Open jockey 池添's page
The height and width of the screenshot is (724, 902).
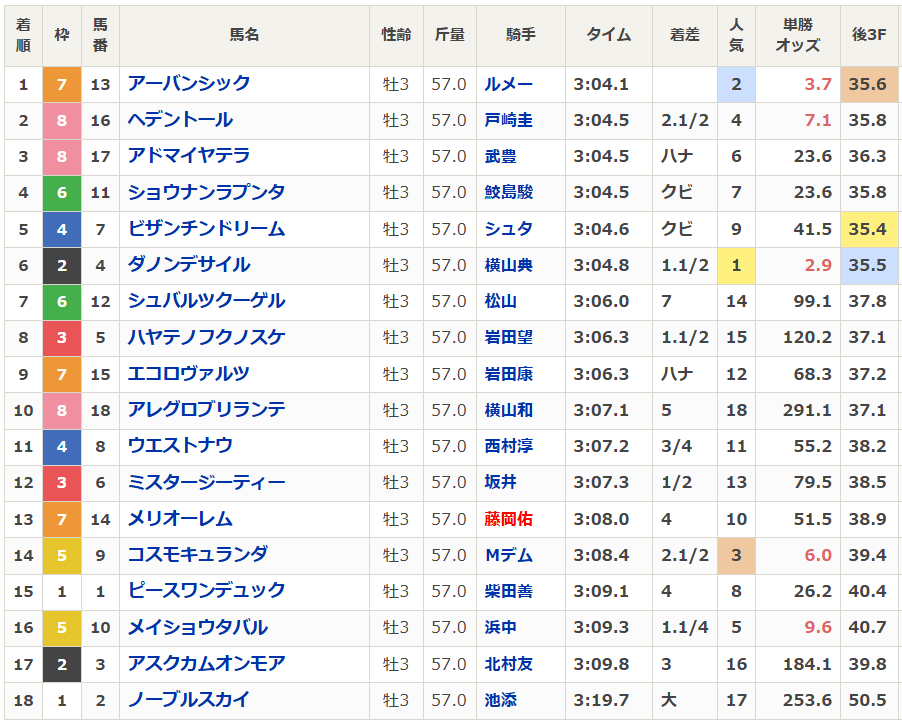tap(500, 700)
